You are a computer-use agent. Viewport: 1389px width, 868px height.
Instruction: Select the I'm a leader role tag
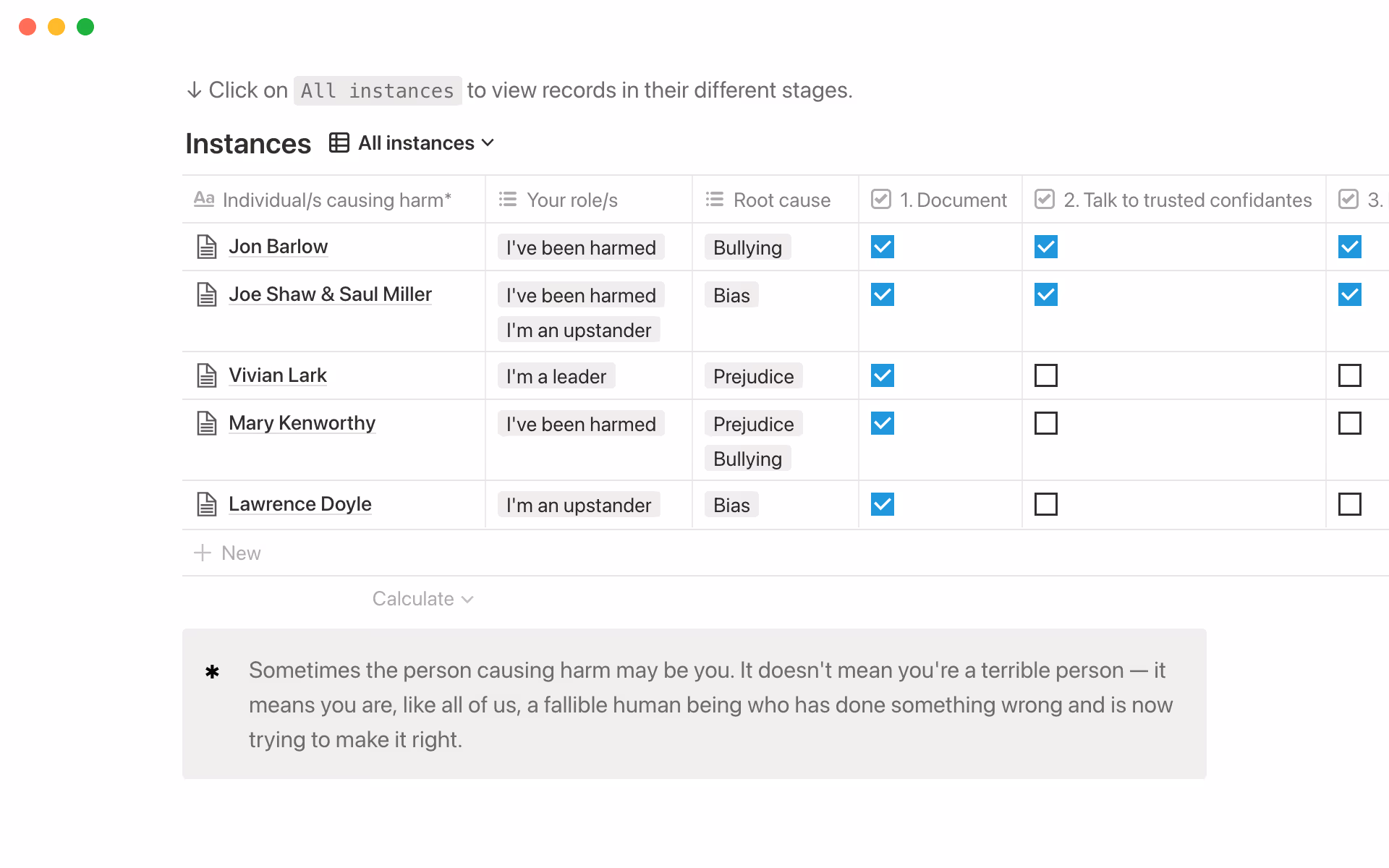click(556, 376)
